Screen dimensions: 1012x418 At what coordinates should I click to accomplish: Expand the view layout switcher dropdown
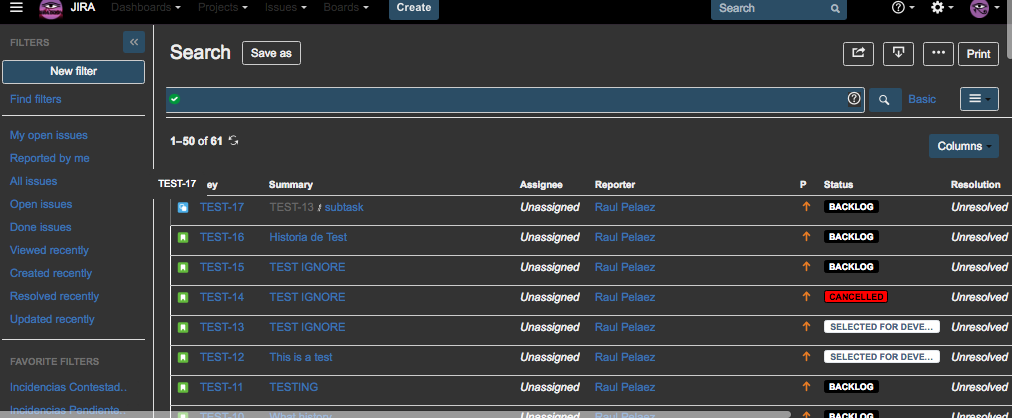click(x=978, y=99)
